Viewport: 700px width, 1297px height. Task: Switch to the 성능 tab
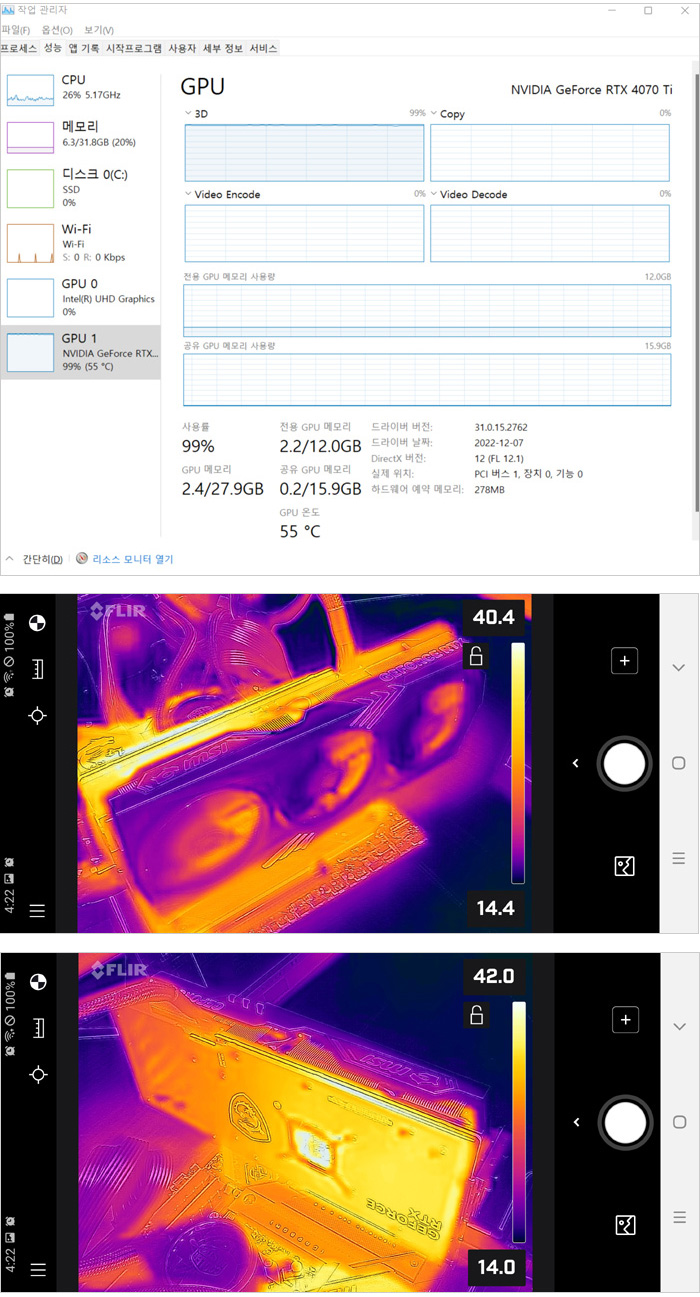pos(52,48)
